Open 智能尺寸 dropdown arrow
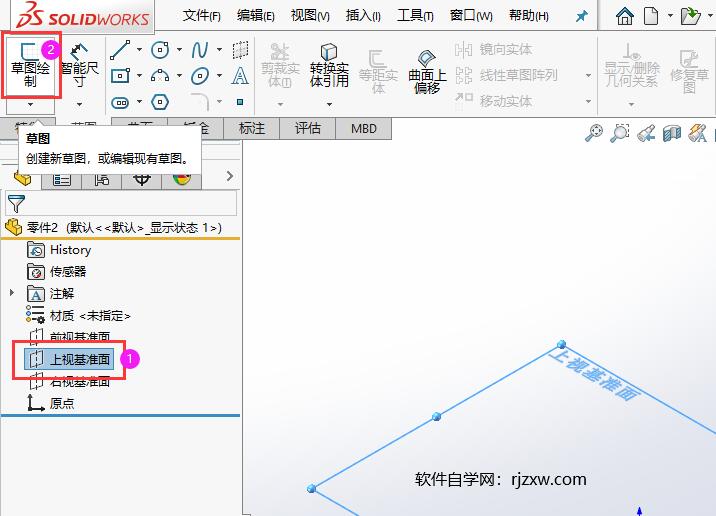Screen dimensions: 716x516 pyautogui.click(x=79, y=105)
